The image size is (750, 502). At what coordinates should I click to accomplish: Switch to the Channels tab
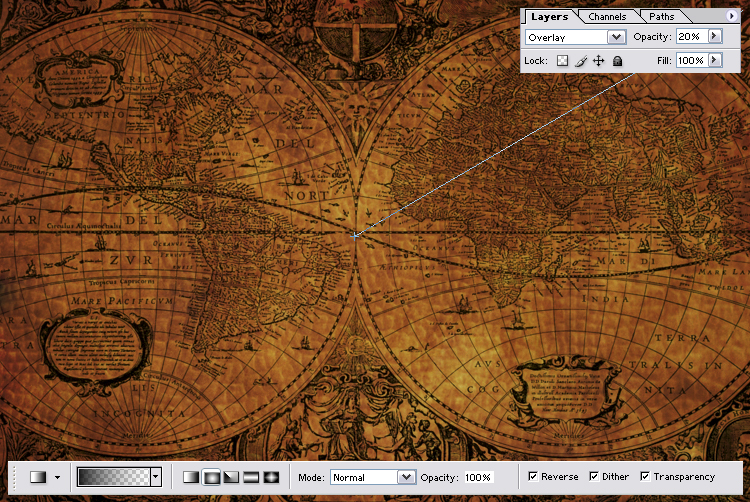[607, 16]
